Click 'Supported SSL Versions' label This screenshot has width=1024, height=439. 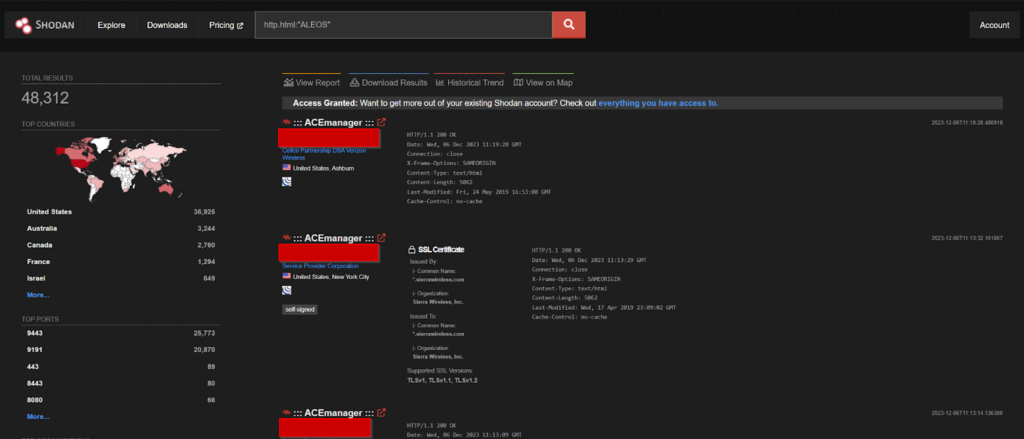coord(441,370)
